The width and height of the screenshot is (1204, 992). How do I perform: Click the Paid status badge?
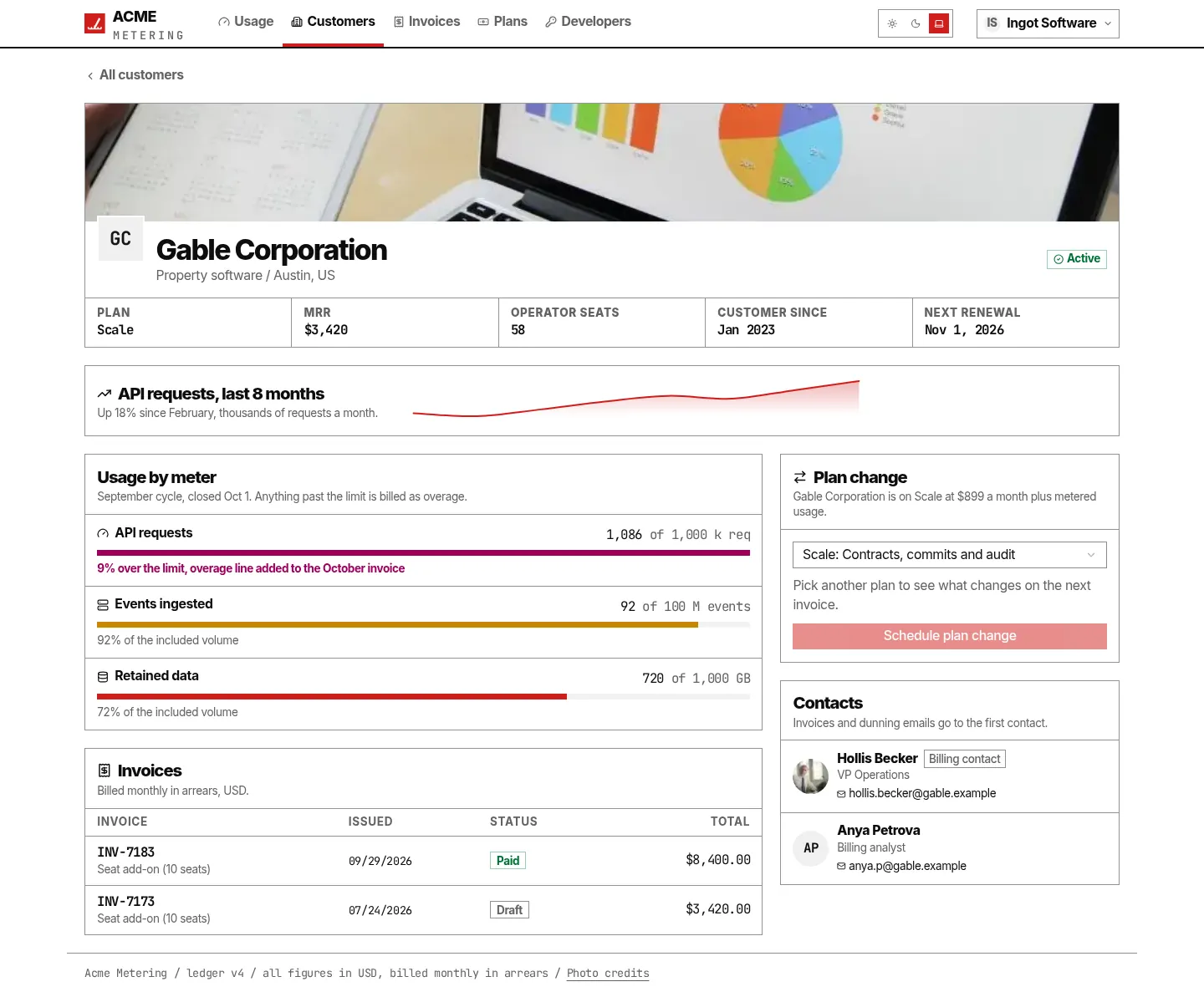tap(508, 861)
